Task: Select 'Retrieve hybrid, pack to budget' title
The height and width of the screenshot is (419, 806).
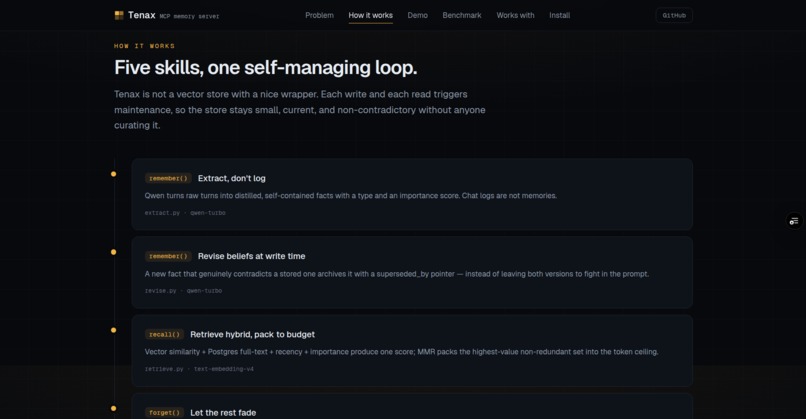Action: click(252, 334)
